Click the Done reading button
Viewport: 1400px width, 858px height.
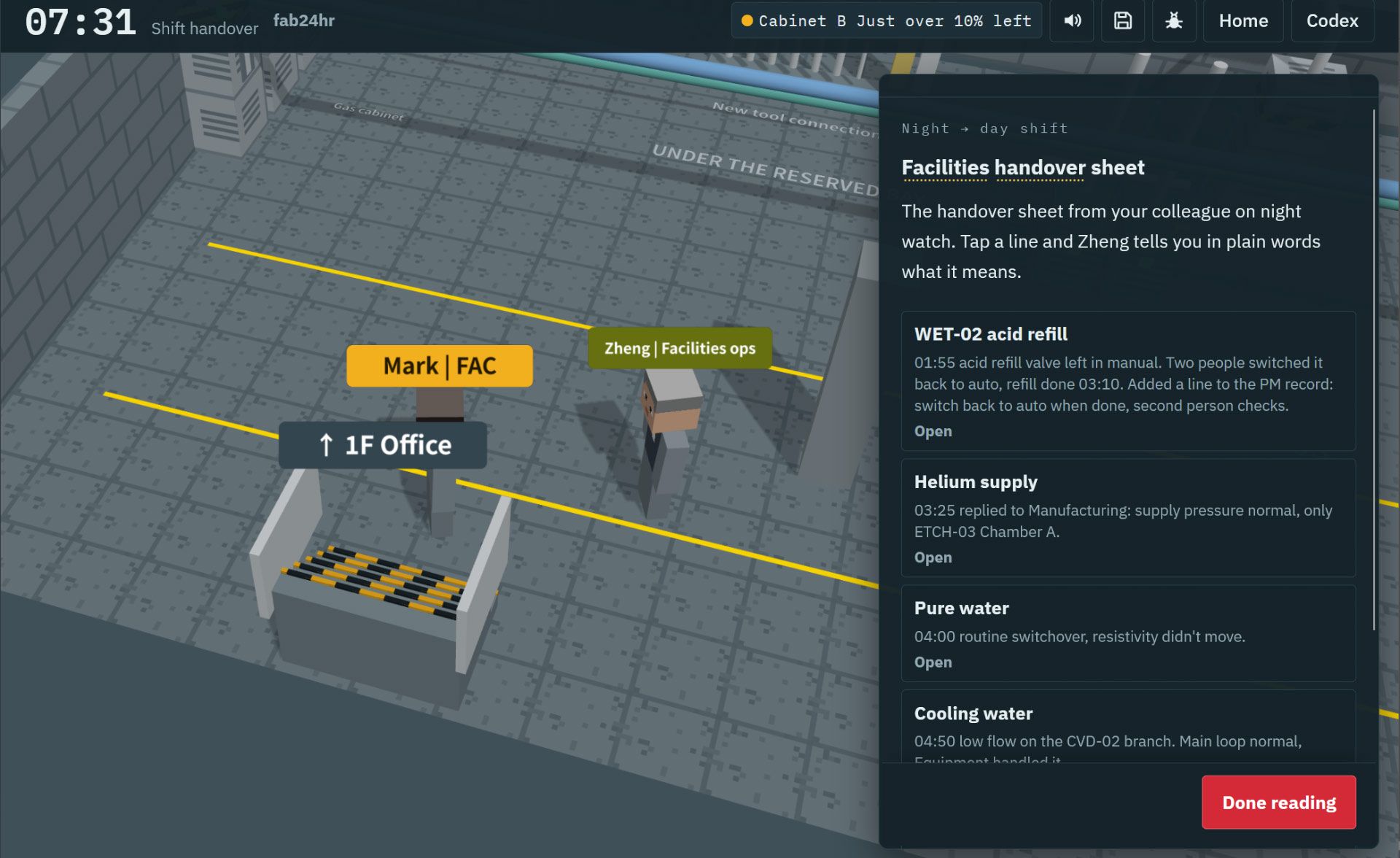point(1279,803)
